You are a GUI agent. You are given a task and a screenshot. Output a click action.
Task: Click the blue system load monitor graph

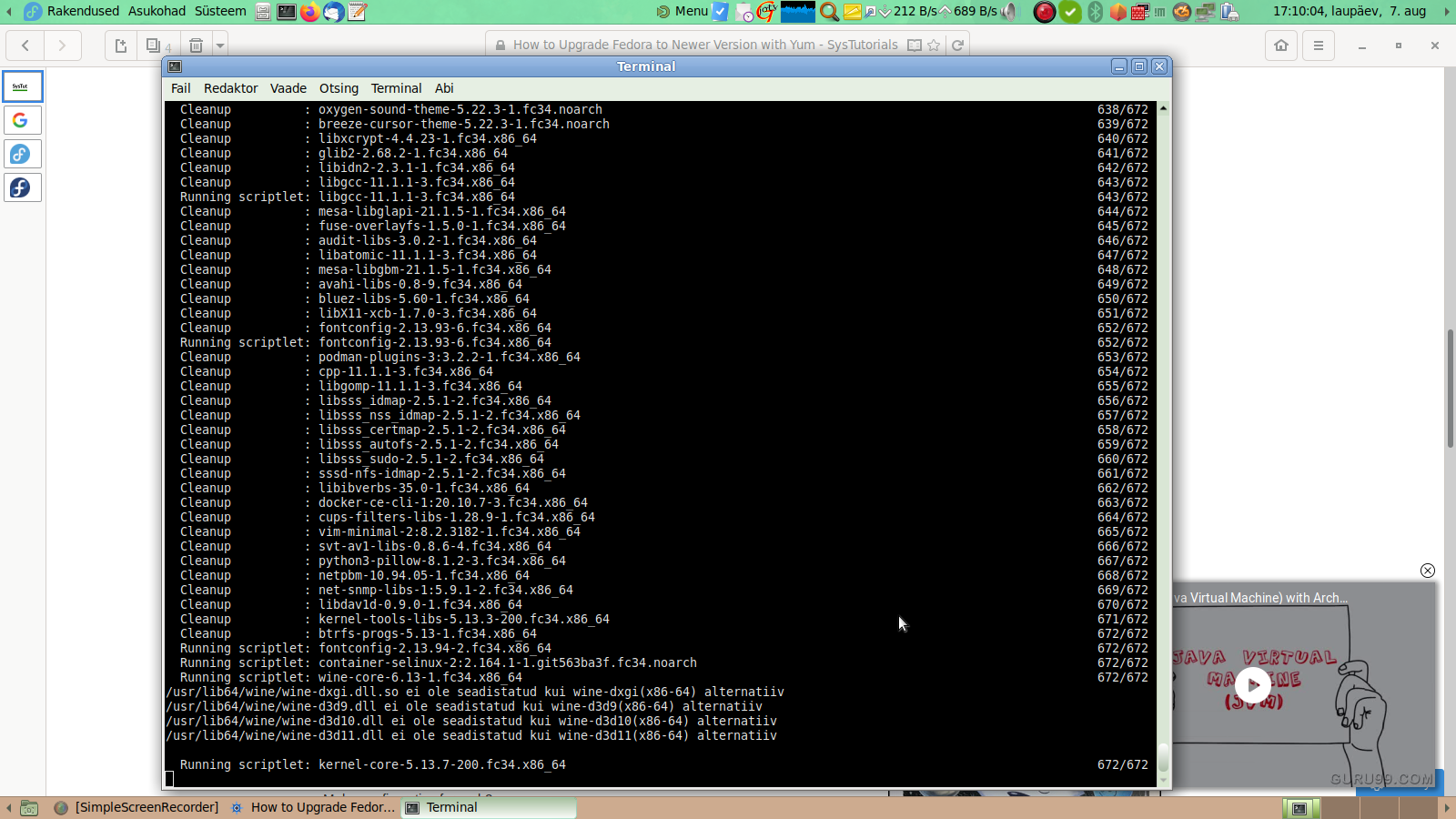coord(798,12)
